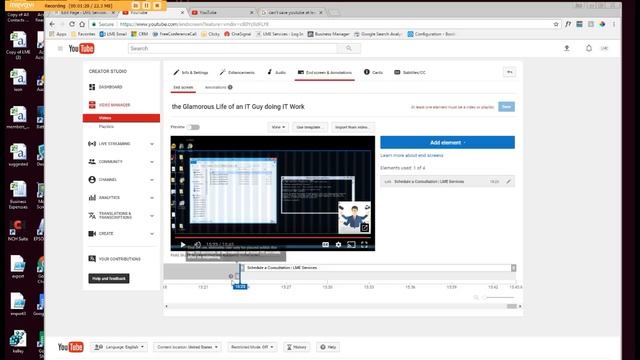Viewport: 640px width, 360px height.
Task: Mute the video player volume icon
Action: pos(198,244)
